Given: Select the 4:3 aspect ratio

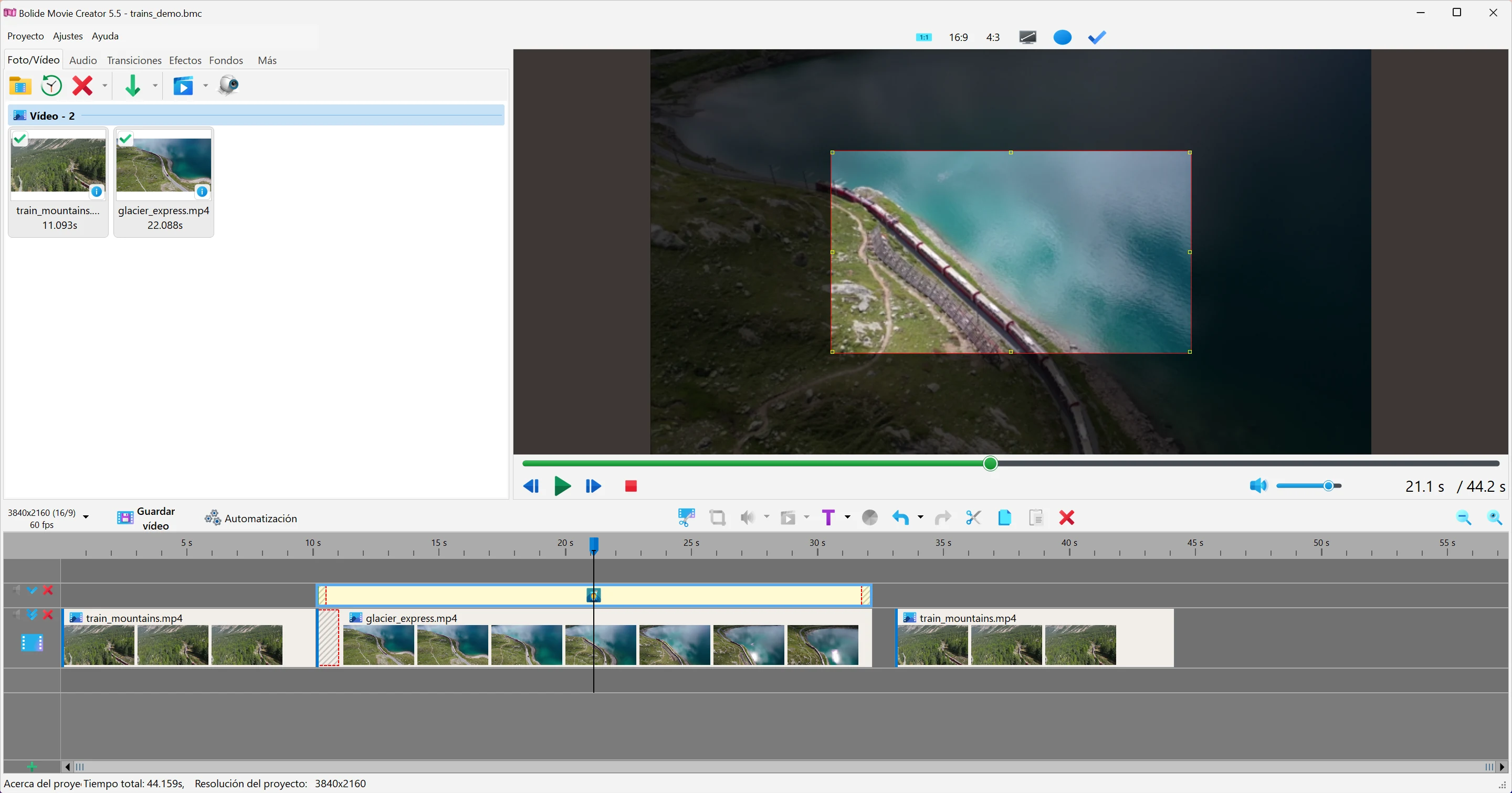Looking at the screenshot, I should (993, 38).
